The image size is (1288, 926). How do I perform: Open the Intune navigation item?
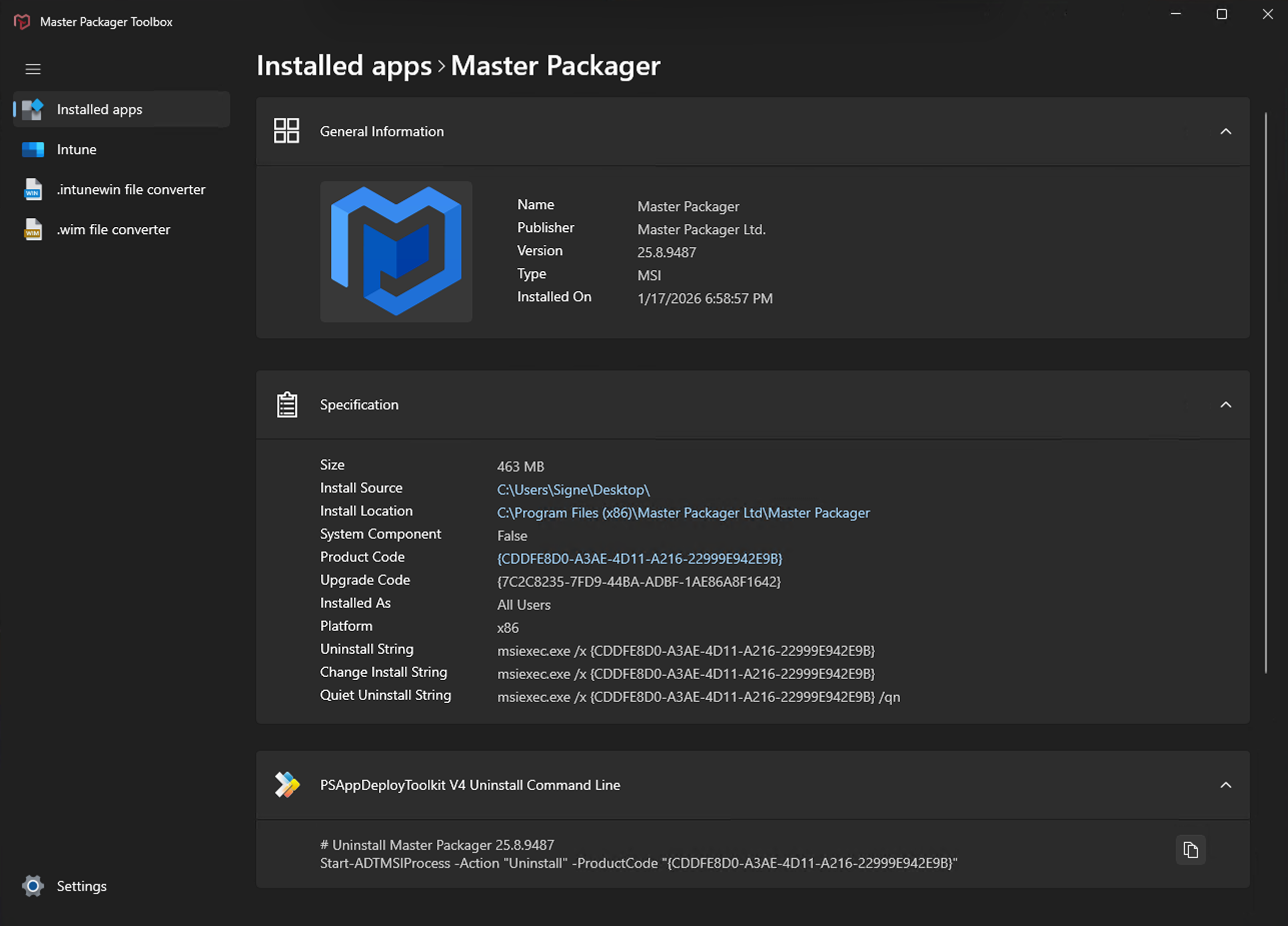click(77, 149)
